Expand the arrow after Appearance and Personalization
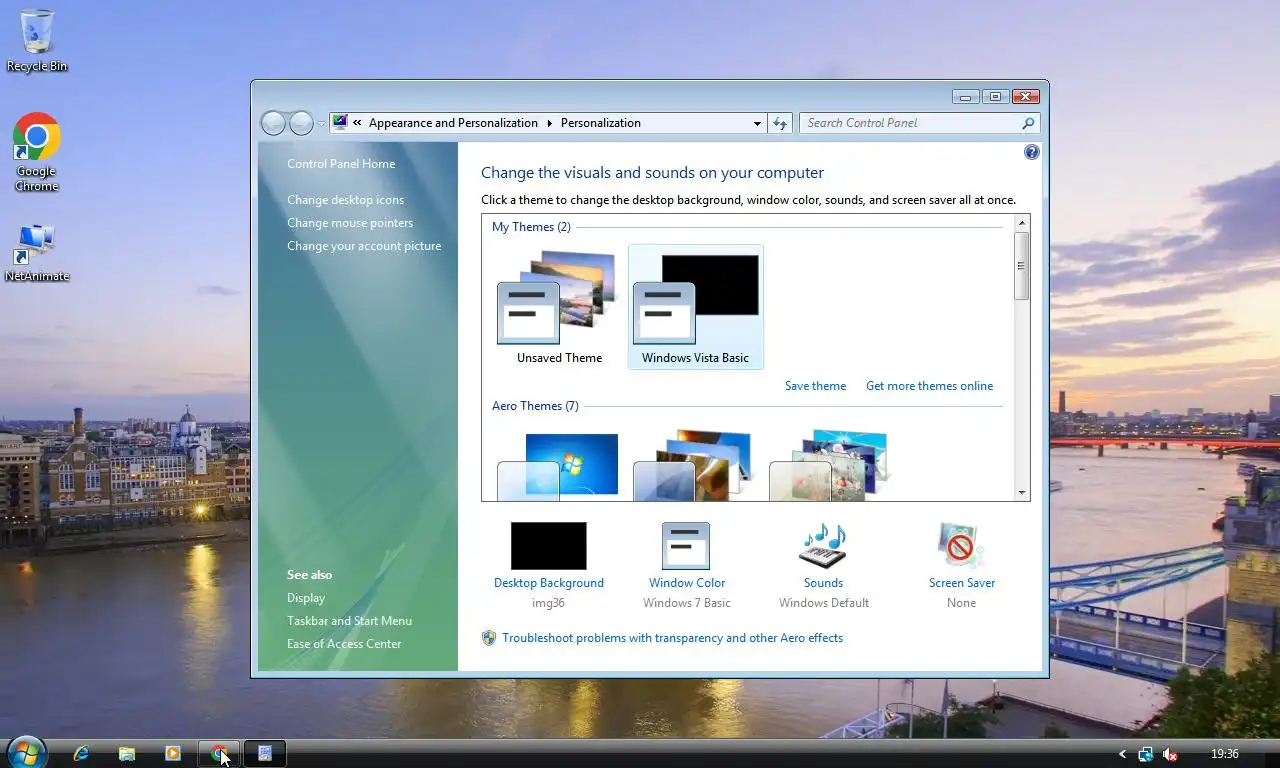The width and height of the screenshot is (1280, 768). [549, 123]
